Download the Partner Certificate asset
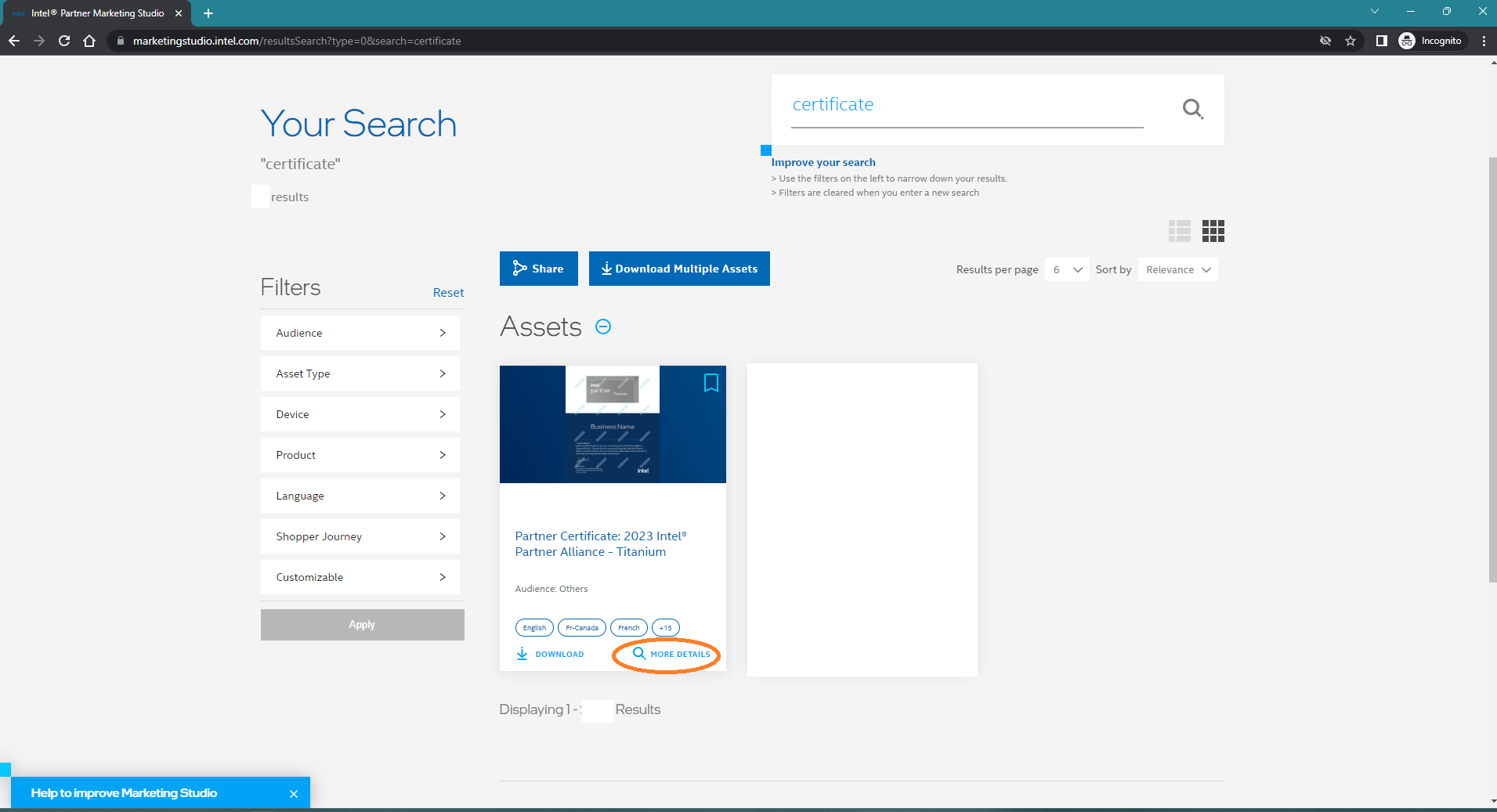1497x812 pixels. click(x=550, y=654)
